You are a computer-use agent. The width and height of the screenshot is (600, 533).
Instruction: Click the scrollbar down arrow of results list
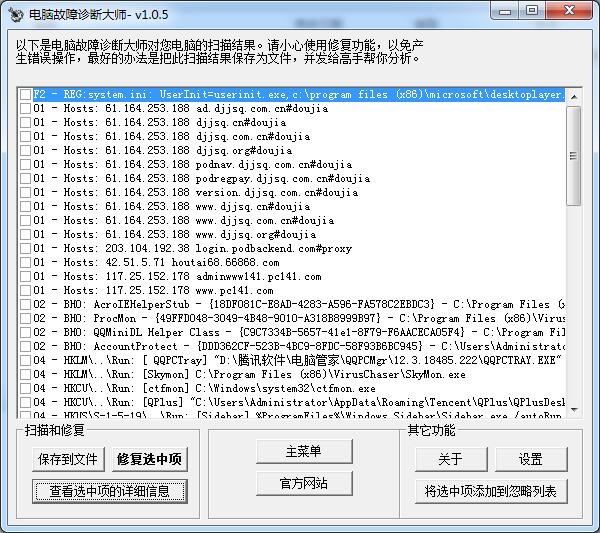pos(574,410)
